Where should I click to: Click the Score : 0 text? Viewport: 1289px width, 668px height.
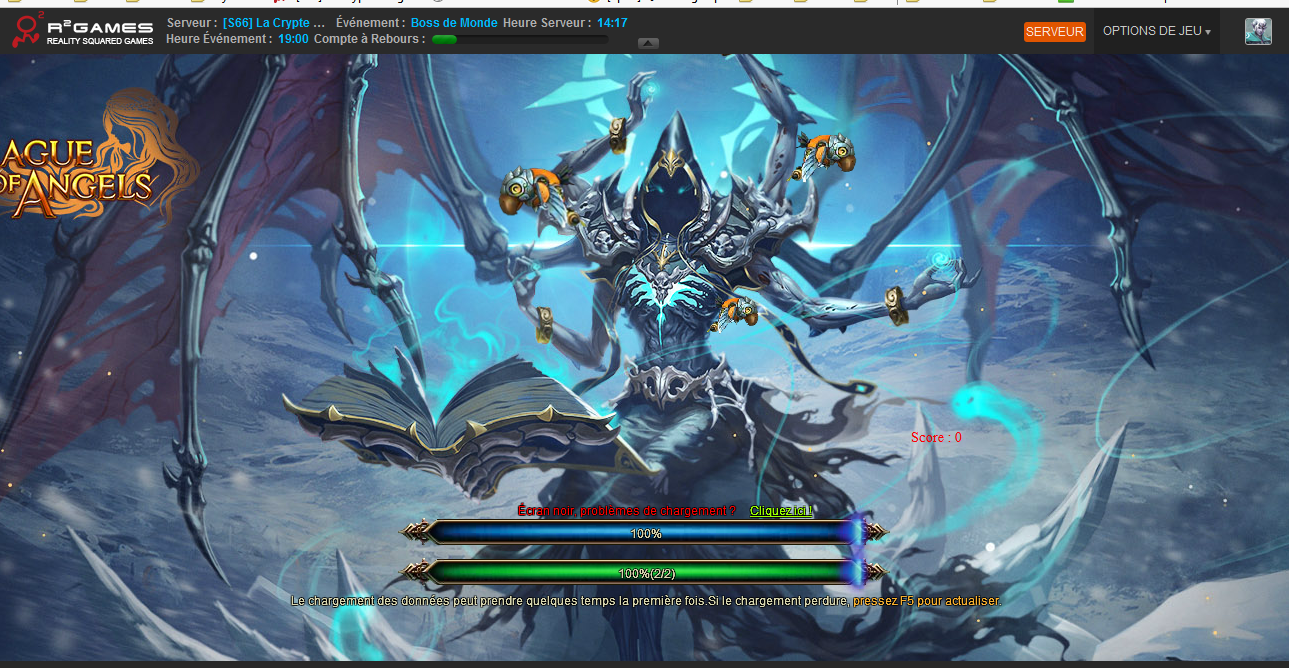pos(936,438)
